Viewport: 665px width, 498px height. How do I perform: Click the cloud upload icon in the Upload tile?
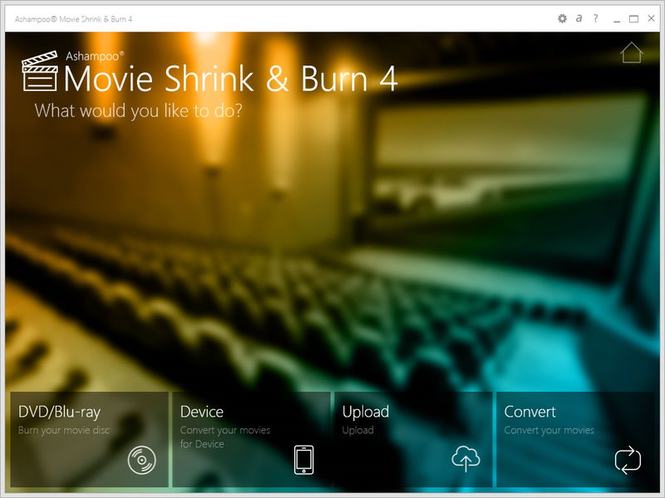466,459
